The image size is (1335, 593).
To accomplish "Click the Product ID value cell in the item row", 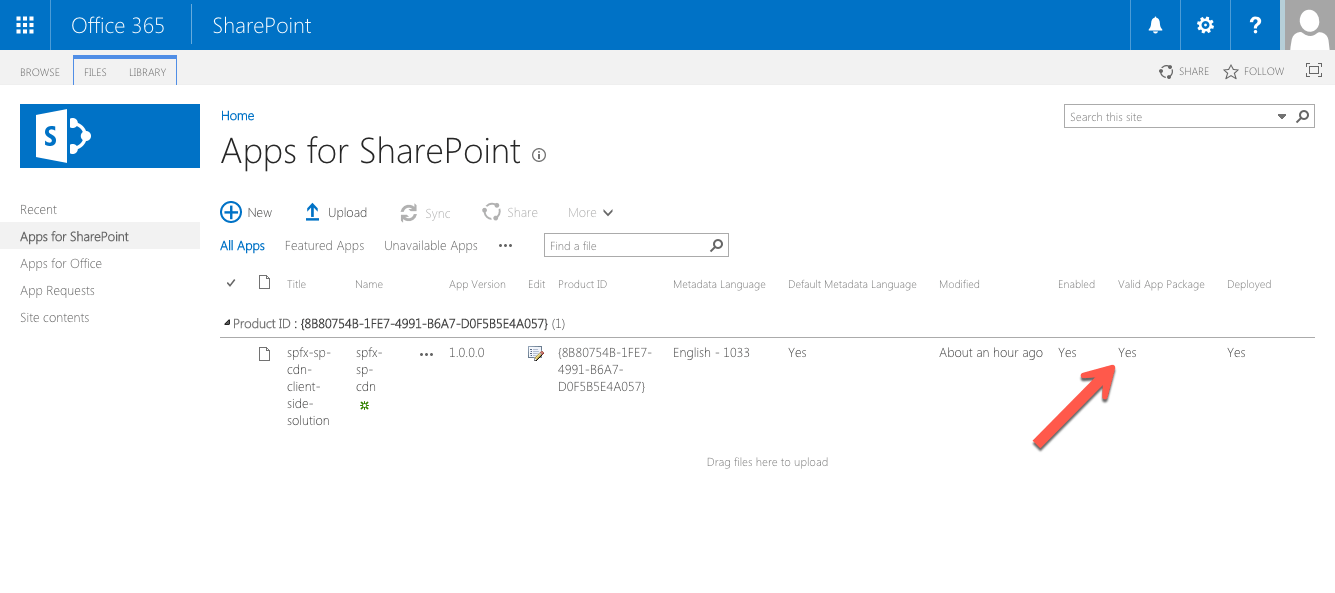I will coord(605,369).
